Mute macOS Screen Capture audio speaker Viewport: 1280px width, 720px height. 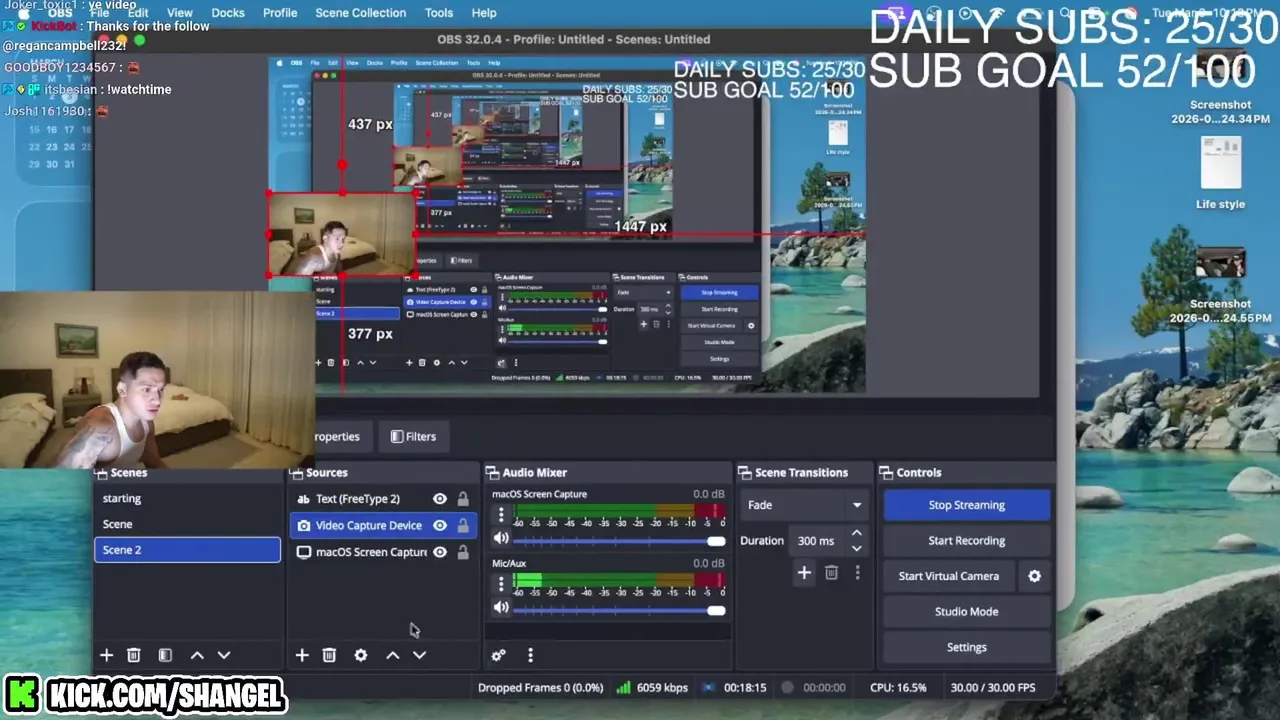pyautogui.click(x=501, y=538)
